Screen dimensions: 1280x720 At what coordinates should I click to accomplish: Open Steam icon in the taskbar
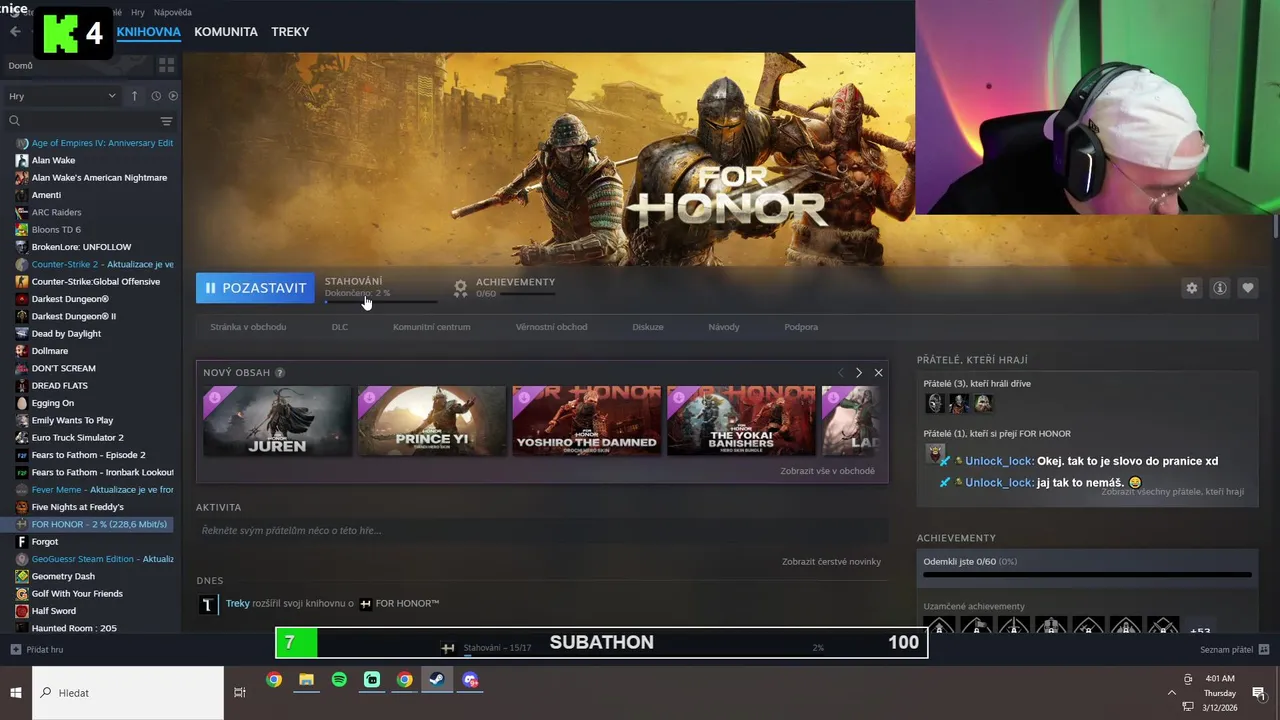tap(437, 680)
